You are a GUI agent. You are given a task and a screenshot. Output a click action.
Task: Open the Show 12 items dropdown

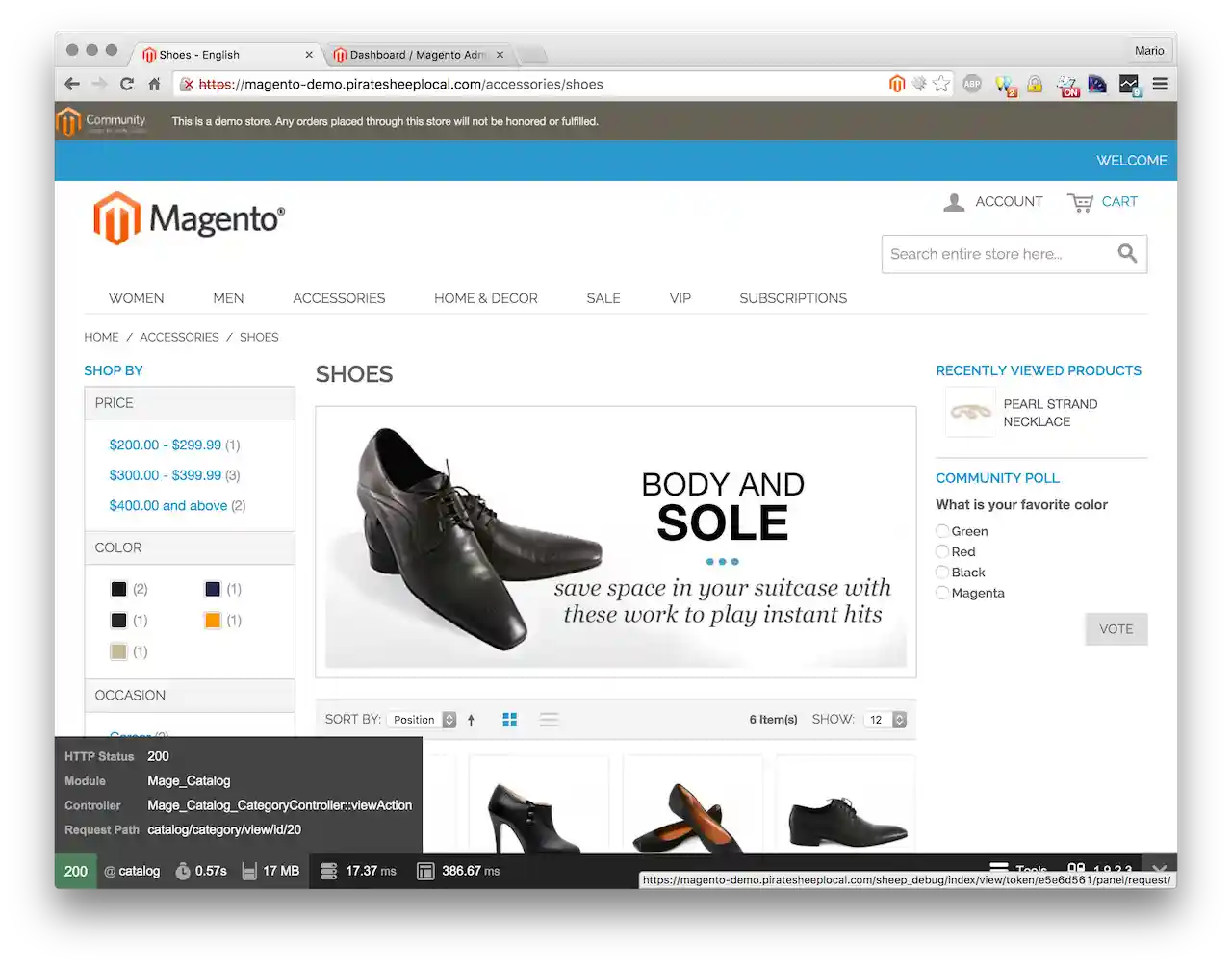[886, 720]
